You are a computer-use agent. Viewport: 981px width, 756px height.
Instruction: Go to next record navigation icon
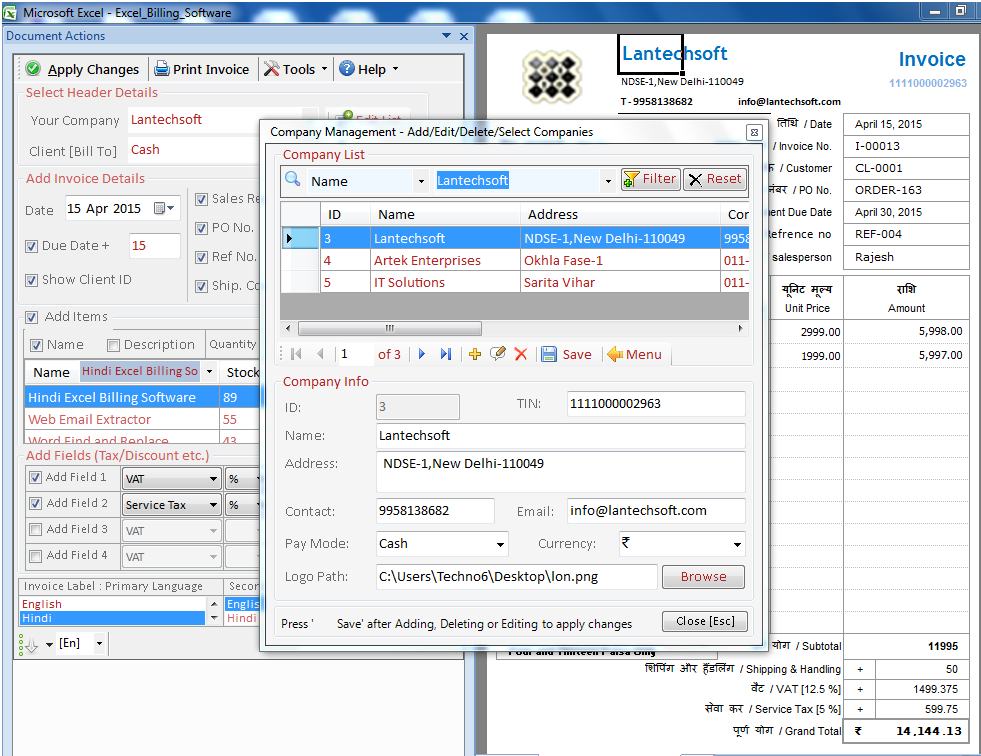[422, 354]
